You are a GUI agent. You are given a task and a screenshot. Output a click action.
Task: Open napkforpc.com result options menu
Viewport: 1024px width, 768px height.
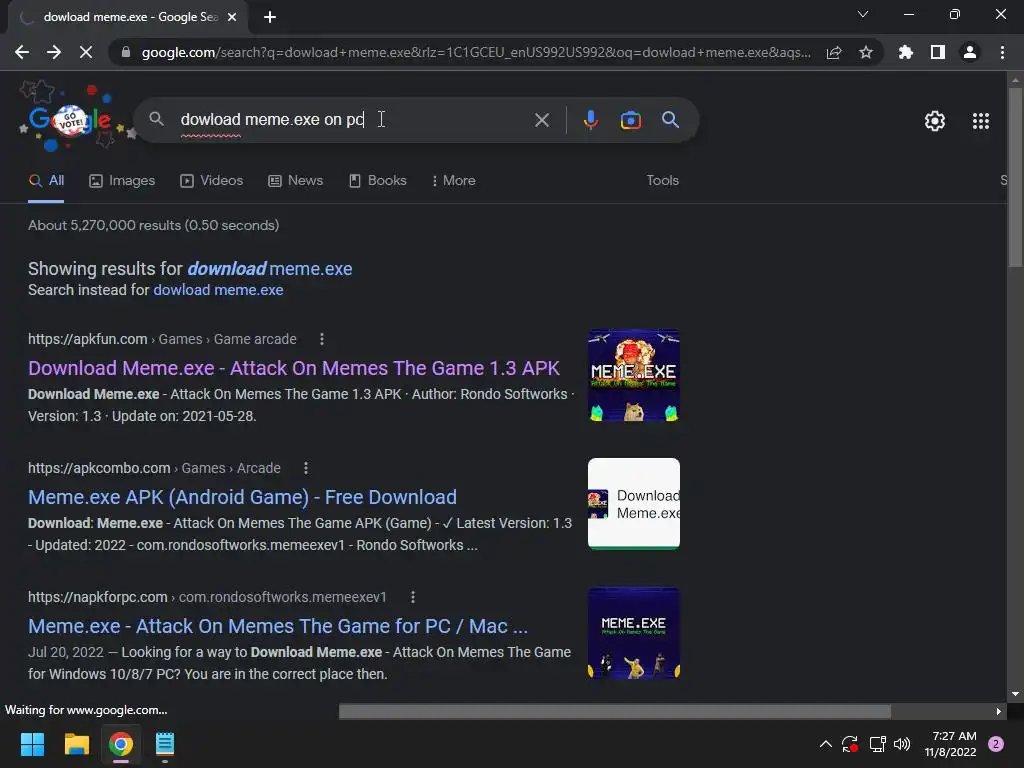click(412, 597)
